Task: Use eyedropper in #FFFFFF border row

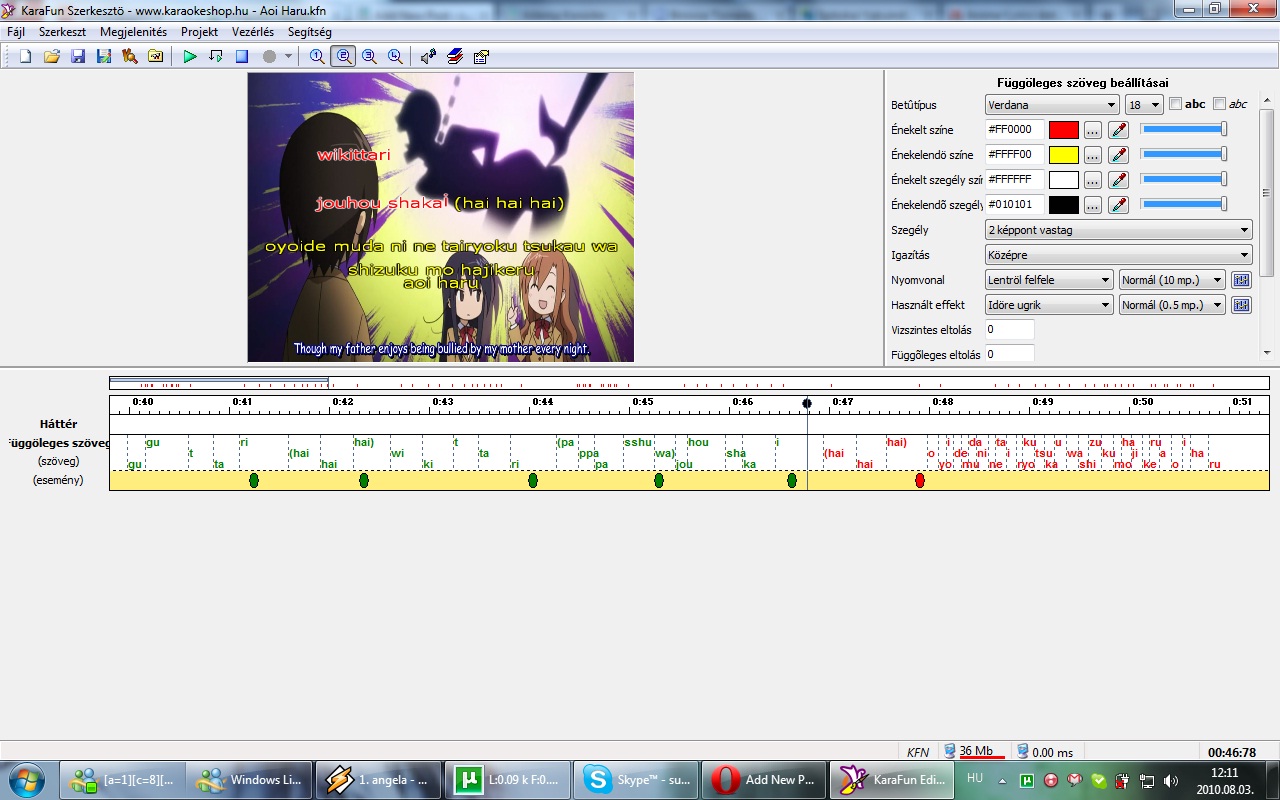Action: pyautogui.click(x=1118, y=180)
